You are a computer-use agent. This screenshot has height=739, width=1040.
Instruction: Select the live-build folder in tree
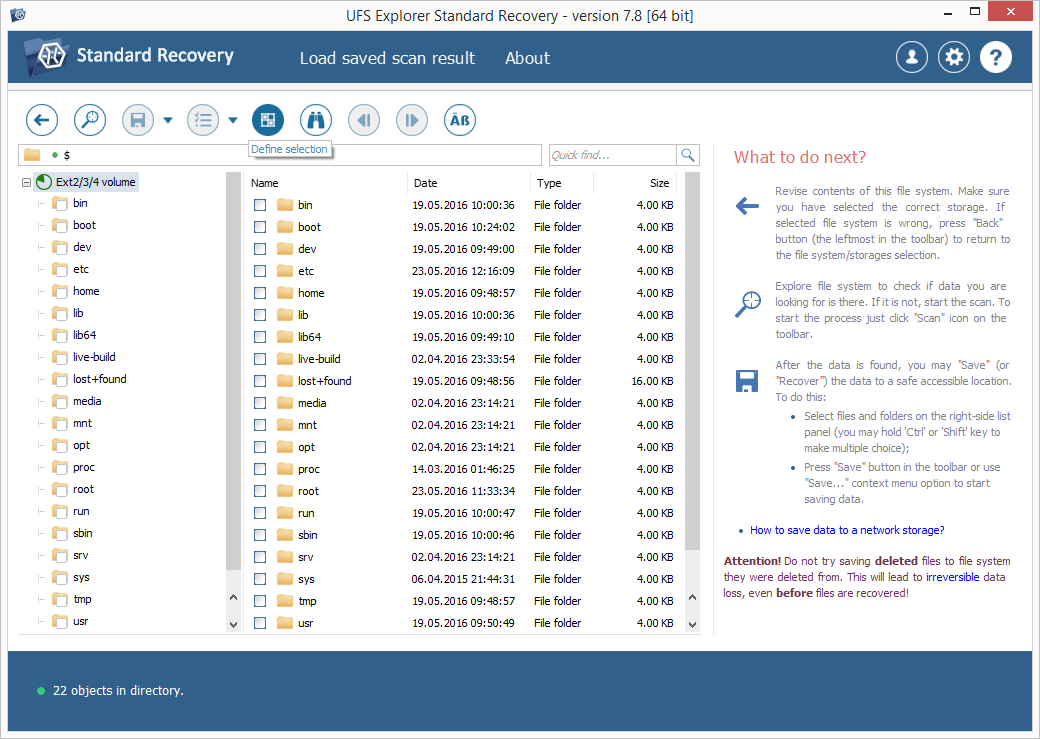coord(94,357)
